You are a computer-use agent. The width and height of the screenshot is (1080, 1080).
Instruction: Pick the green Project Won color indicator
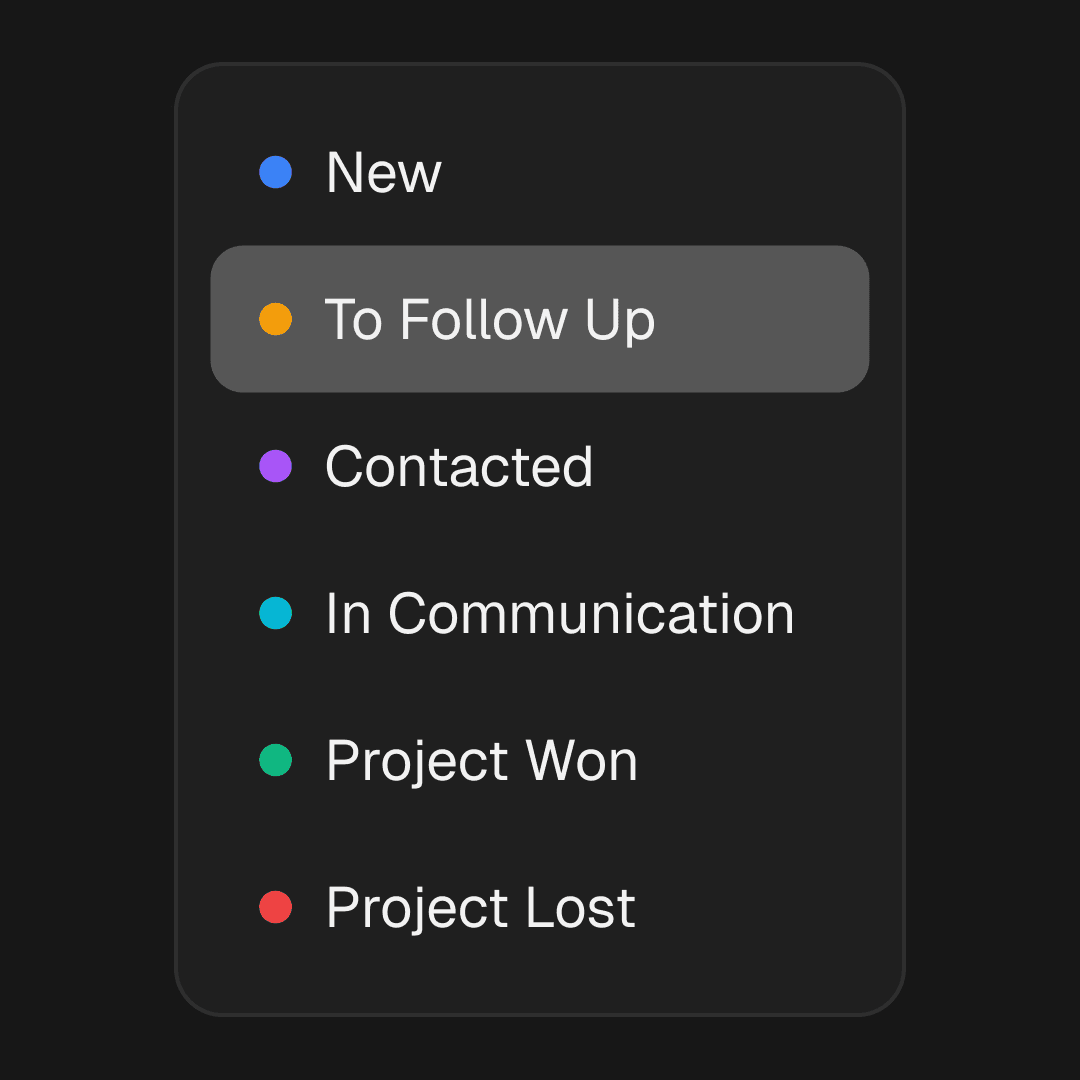click(275, 760)
